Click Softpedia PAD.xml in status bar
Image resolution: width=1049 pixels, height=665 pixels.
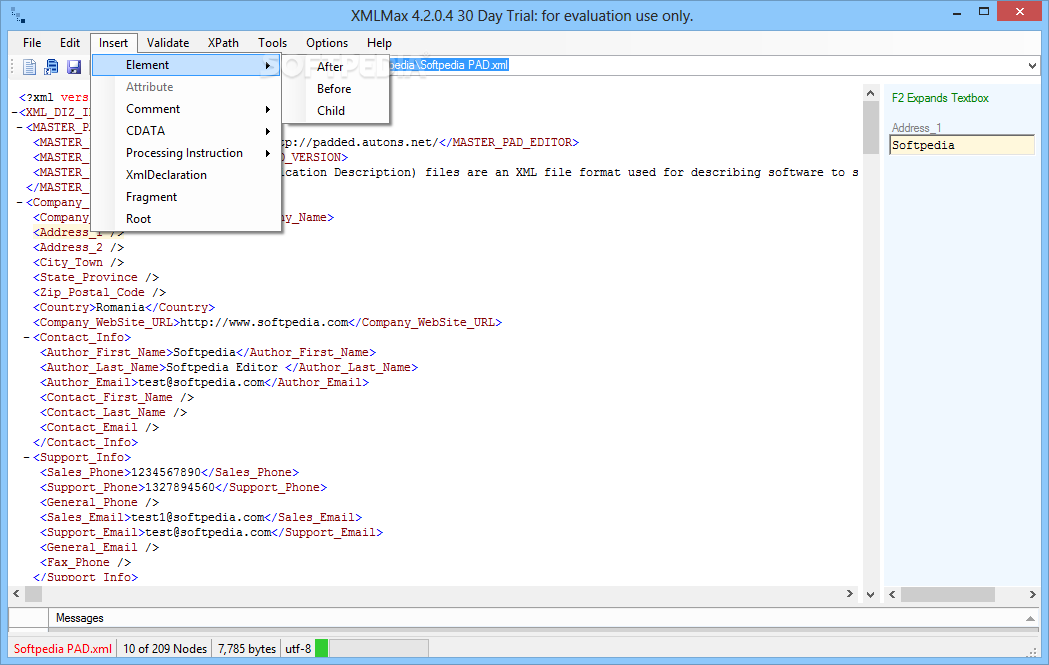coord(63,648)
